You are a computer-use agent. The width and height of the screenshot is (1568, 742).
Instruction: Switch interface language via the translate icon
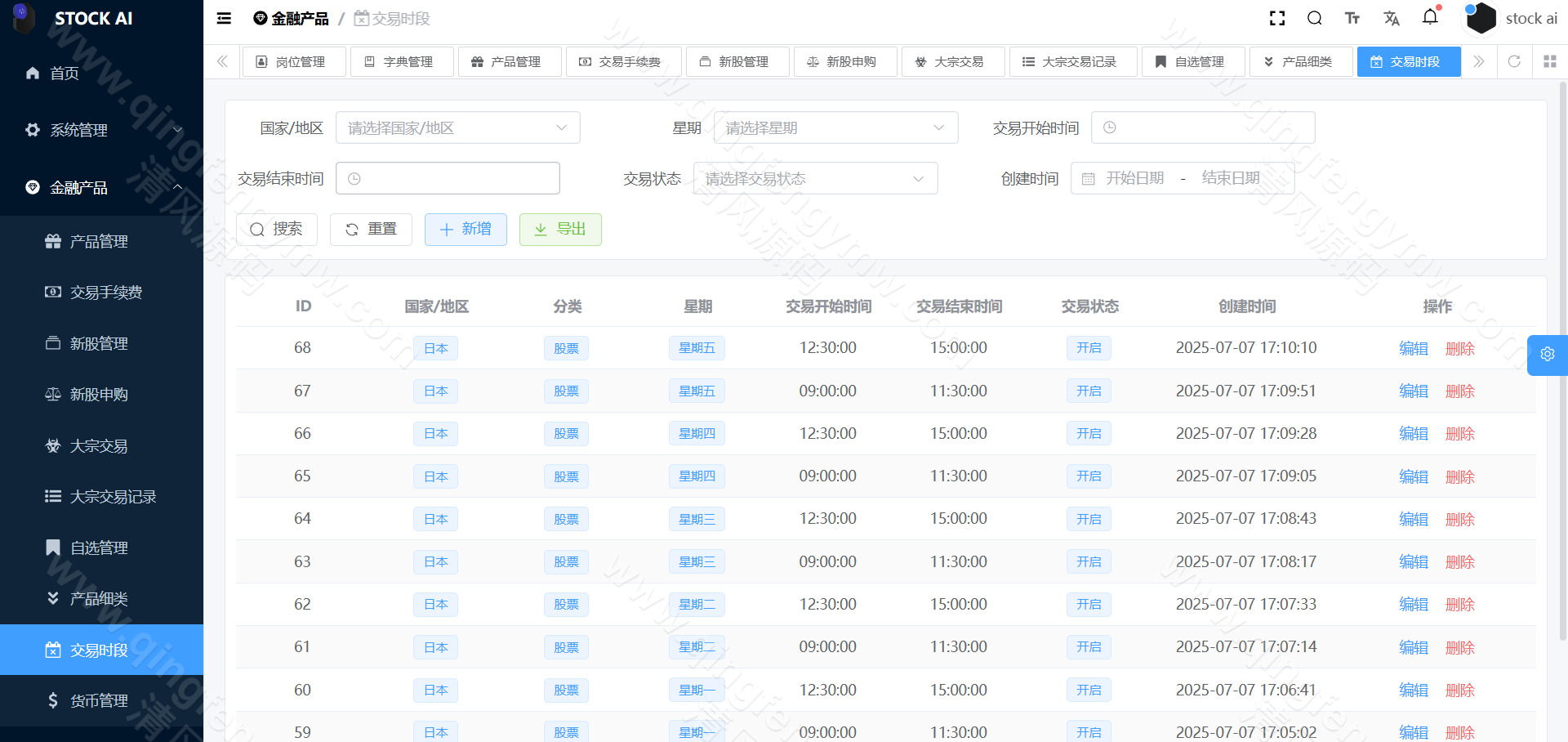click(1392, 17)
